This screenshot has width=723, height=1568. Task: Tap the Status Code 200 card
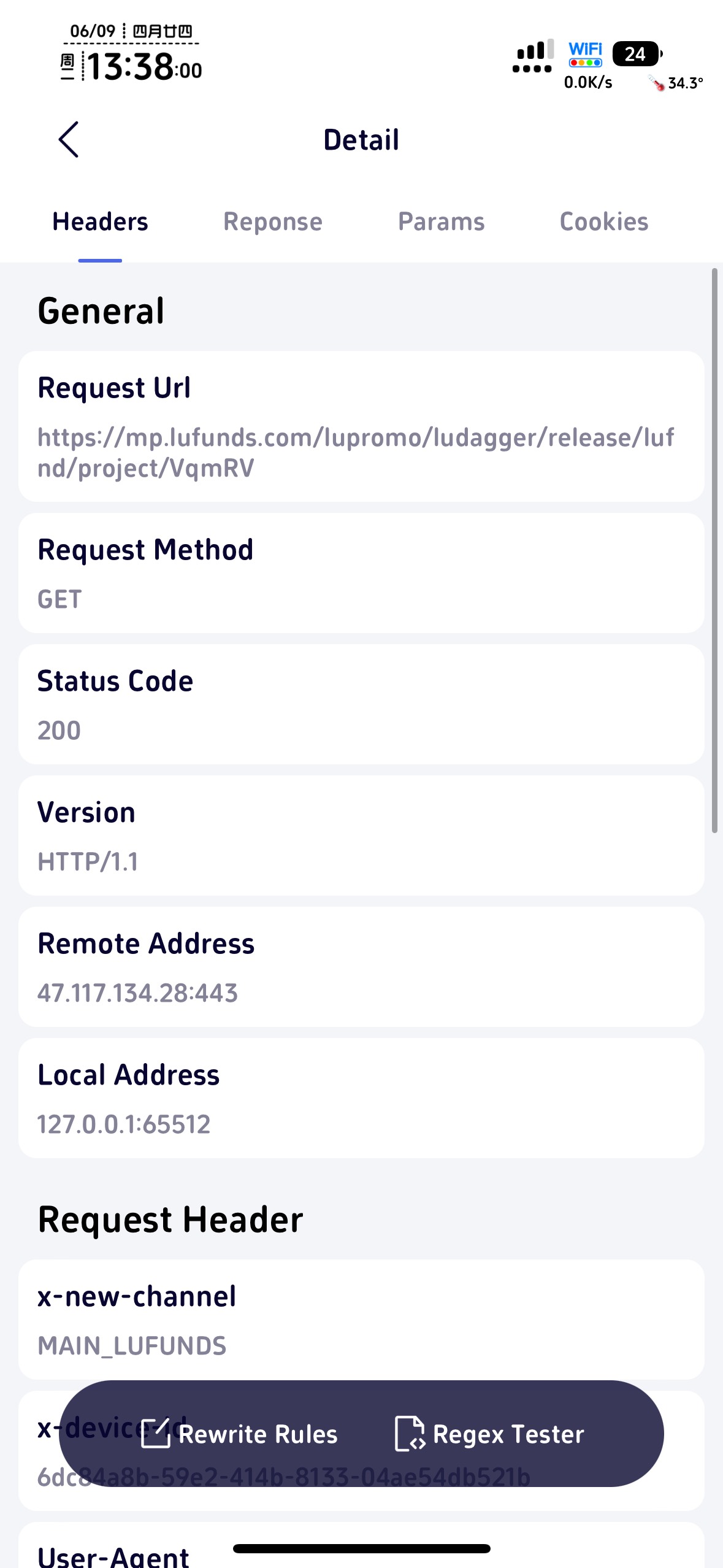coord(361,704)
